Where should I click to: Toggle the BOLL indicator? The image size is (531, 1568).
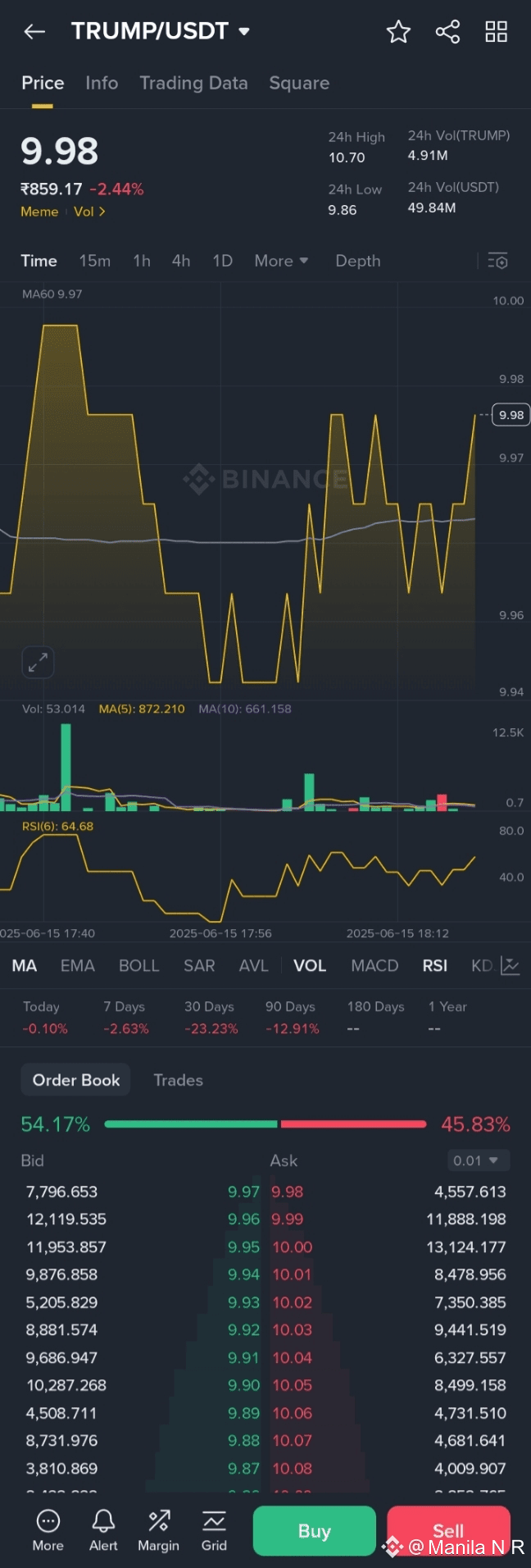click(139, 965)
